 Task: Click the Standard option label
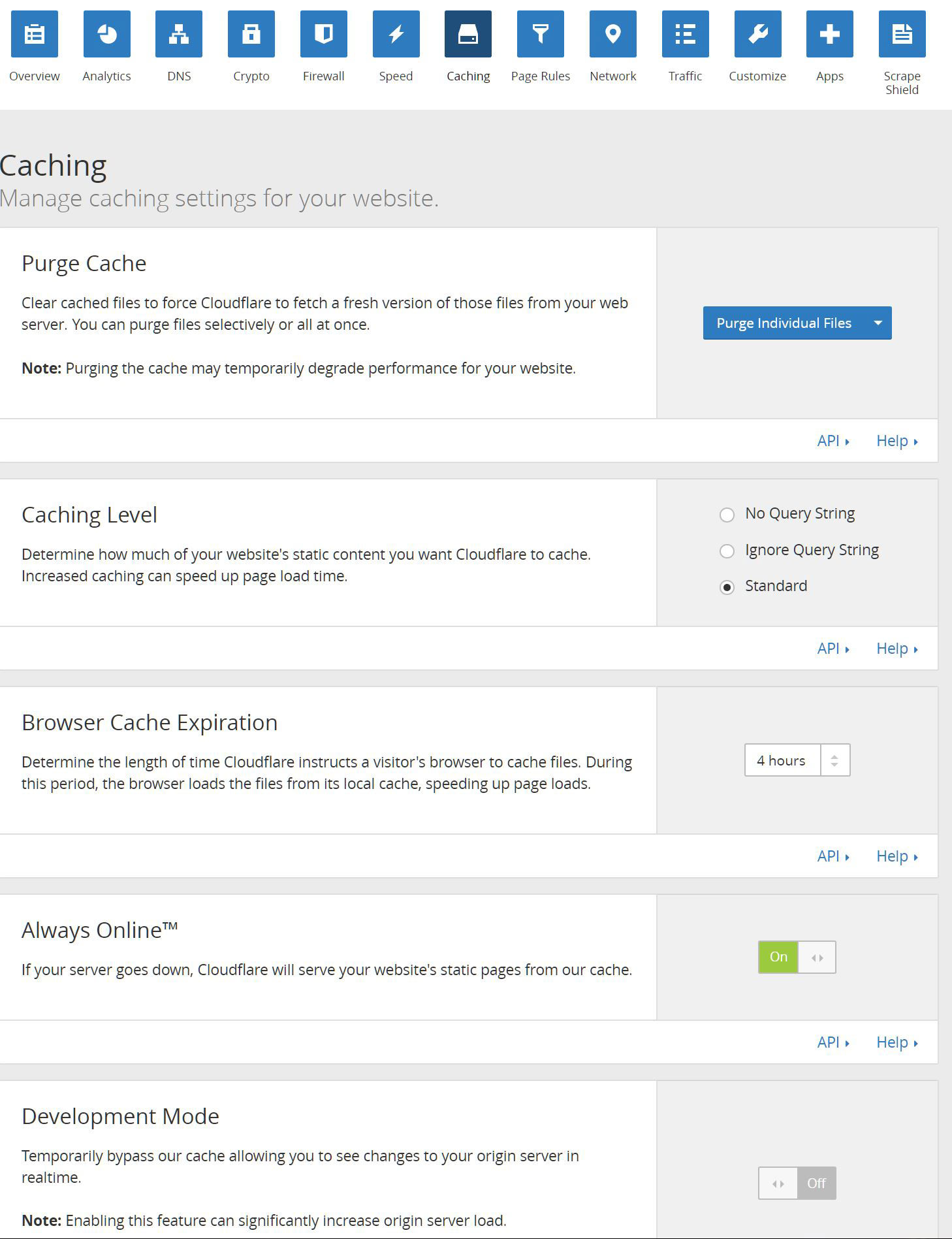[x=776, y=586]
